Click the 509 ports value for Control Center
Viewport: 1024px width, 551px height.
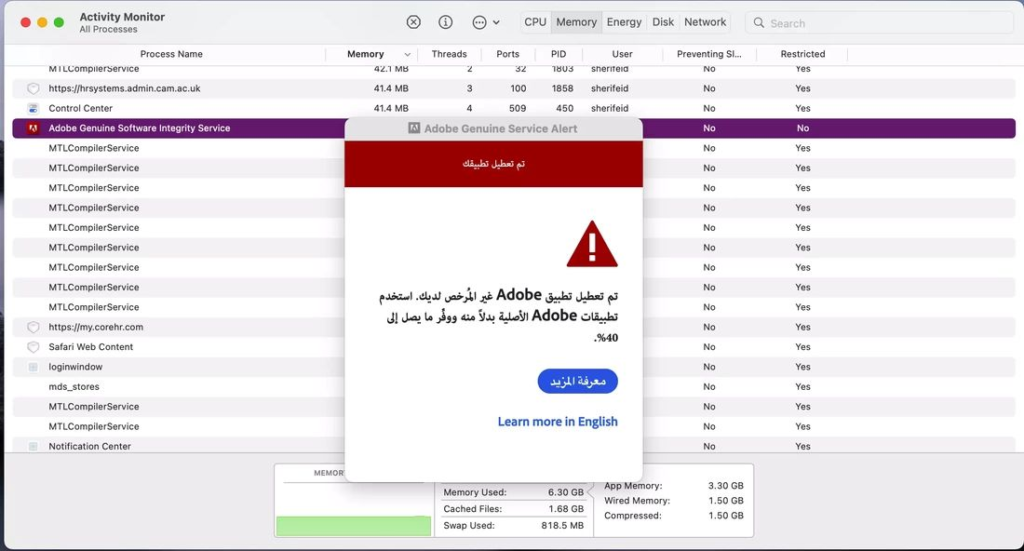pos(518,108)
